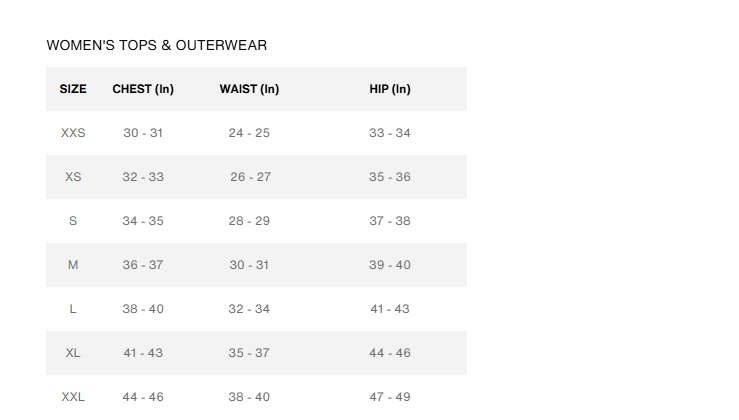Image resolution: width=739 pixels, height=420 pixels.
Task: Click the XS waist value 26 - 27
Action: (x=250, y=177)
